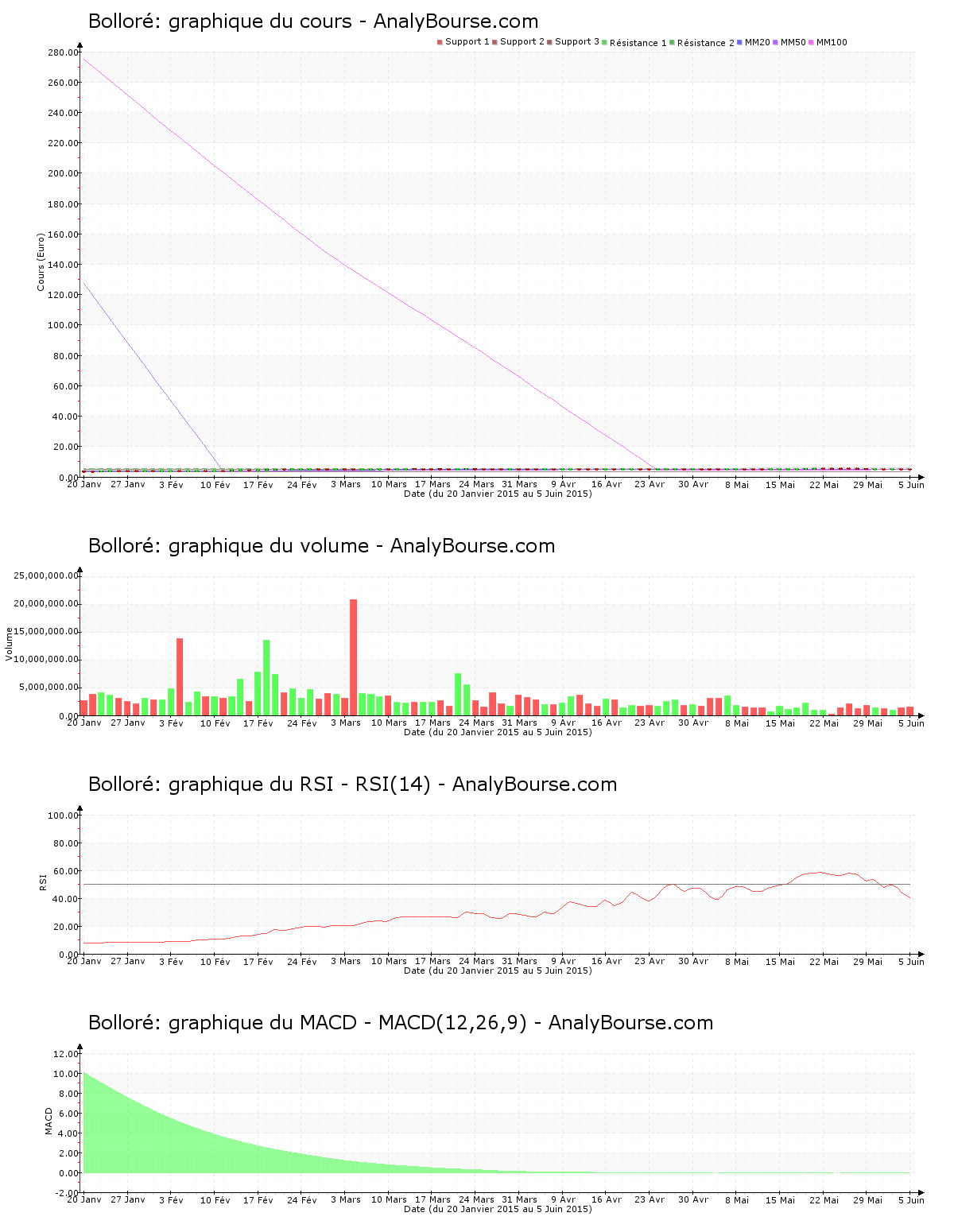This screenshot has width=954, height=1232.
Task: Click the 100.00 value on the RSI axis
Action: click(x=63, y=816)
